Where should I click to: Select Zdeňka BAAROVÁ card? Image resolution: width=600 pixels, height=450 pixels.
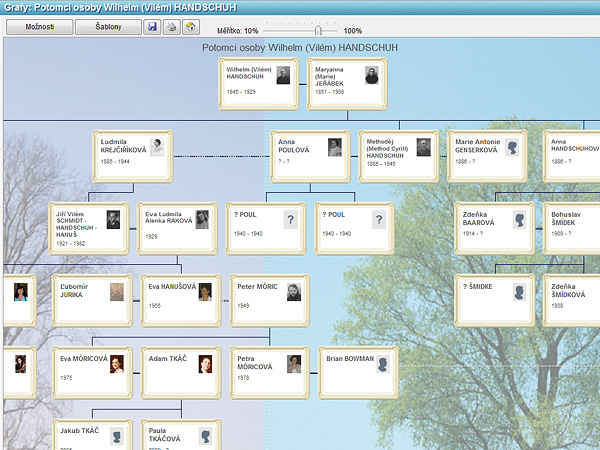click(x=494, y=228)
